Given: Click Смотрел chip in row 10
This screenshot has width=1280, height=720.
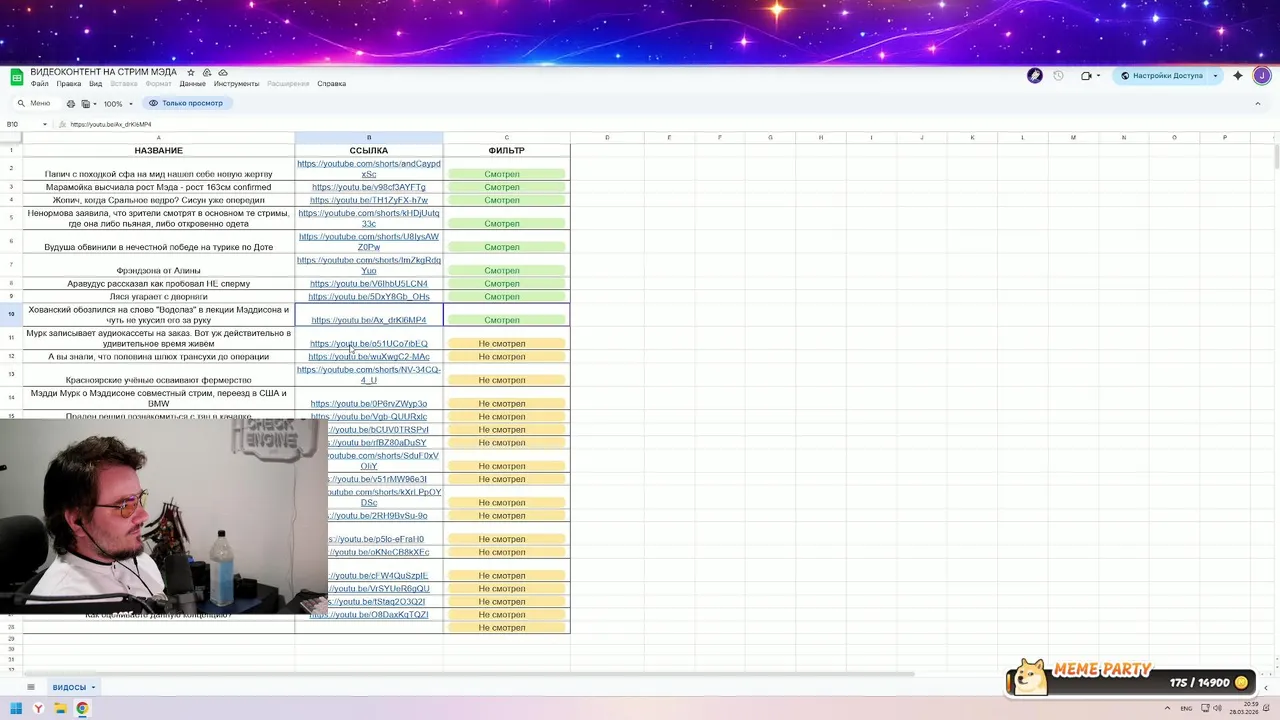Looking at the screenshot, I should (x=506, y=320).
